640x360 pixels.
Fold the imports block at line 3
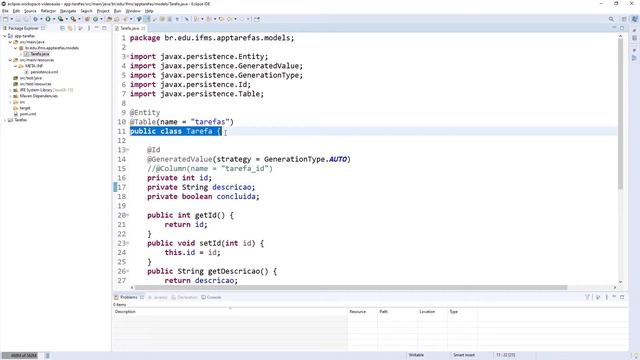[x=127, y=56]
